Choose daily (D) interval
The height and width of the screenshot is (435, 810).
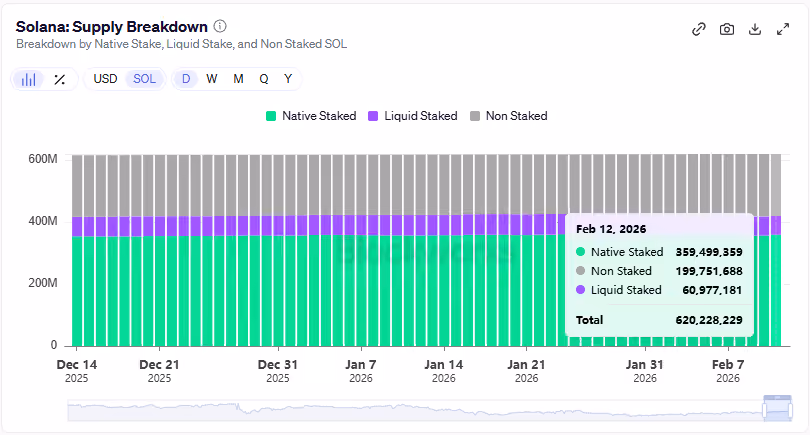(x=186, y=79)
